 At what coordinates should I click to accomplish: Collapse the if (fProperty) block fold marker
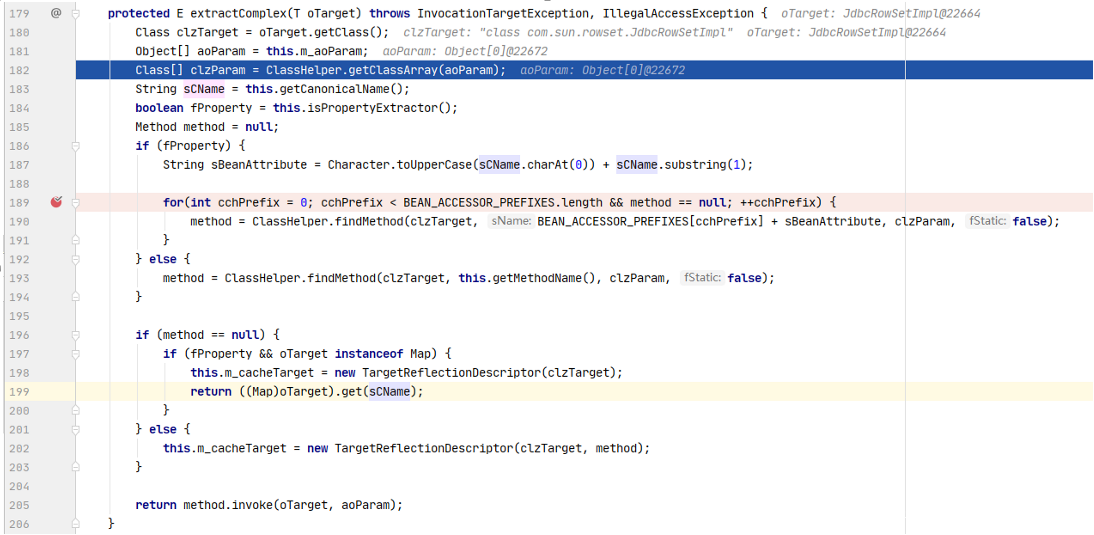pos(75,146)
